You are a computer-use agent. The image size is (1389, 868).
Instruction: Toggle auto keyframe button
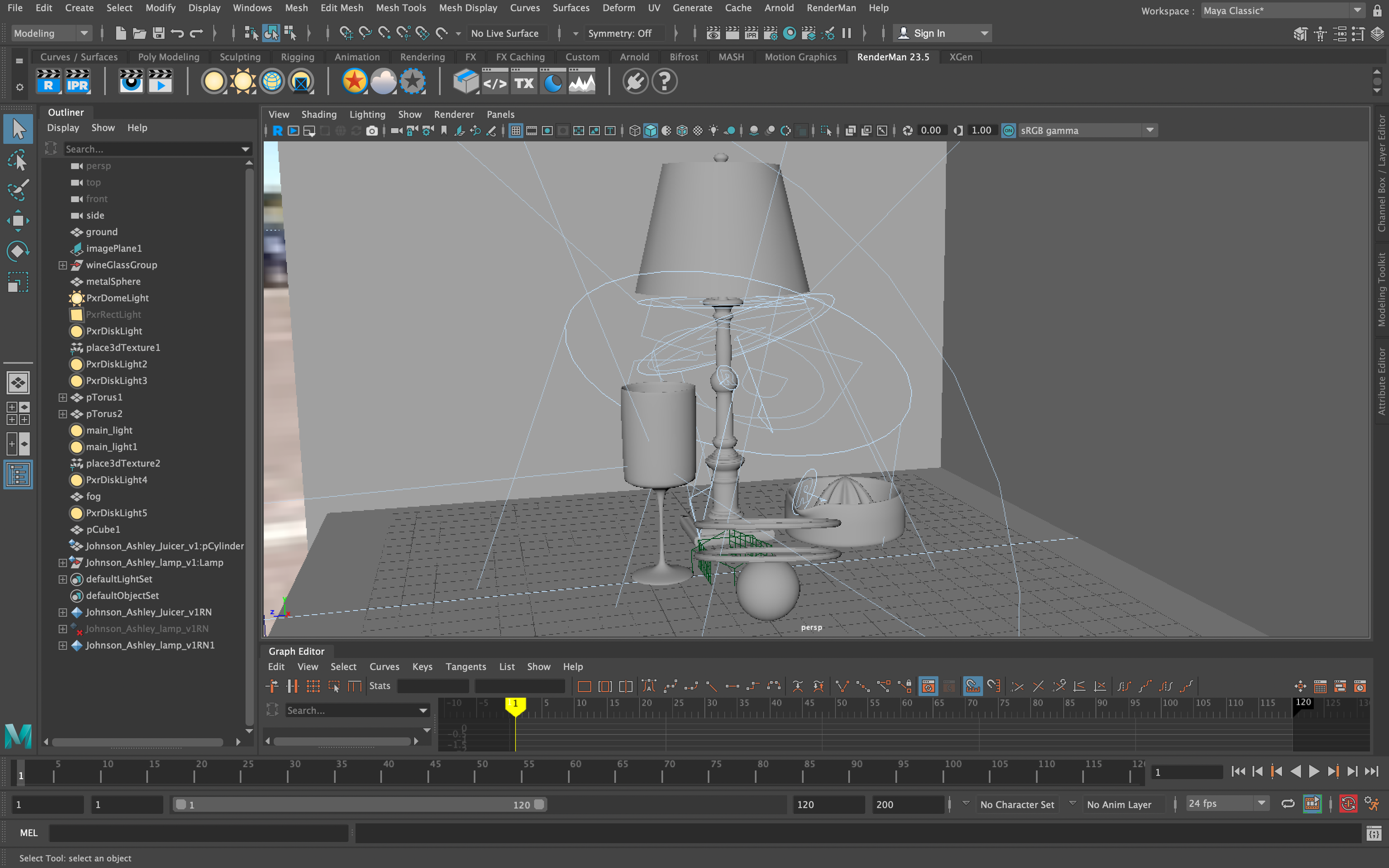[x=1348, y=804]
